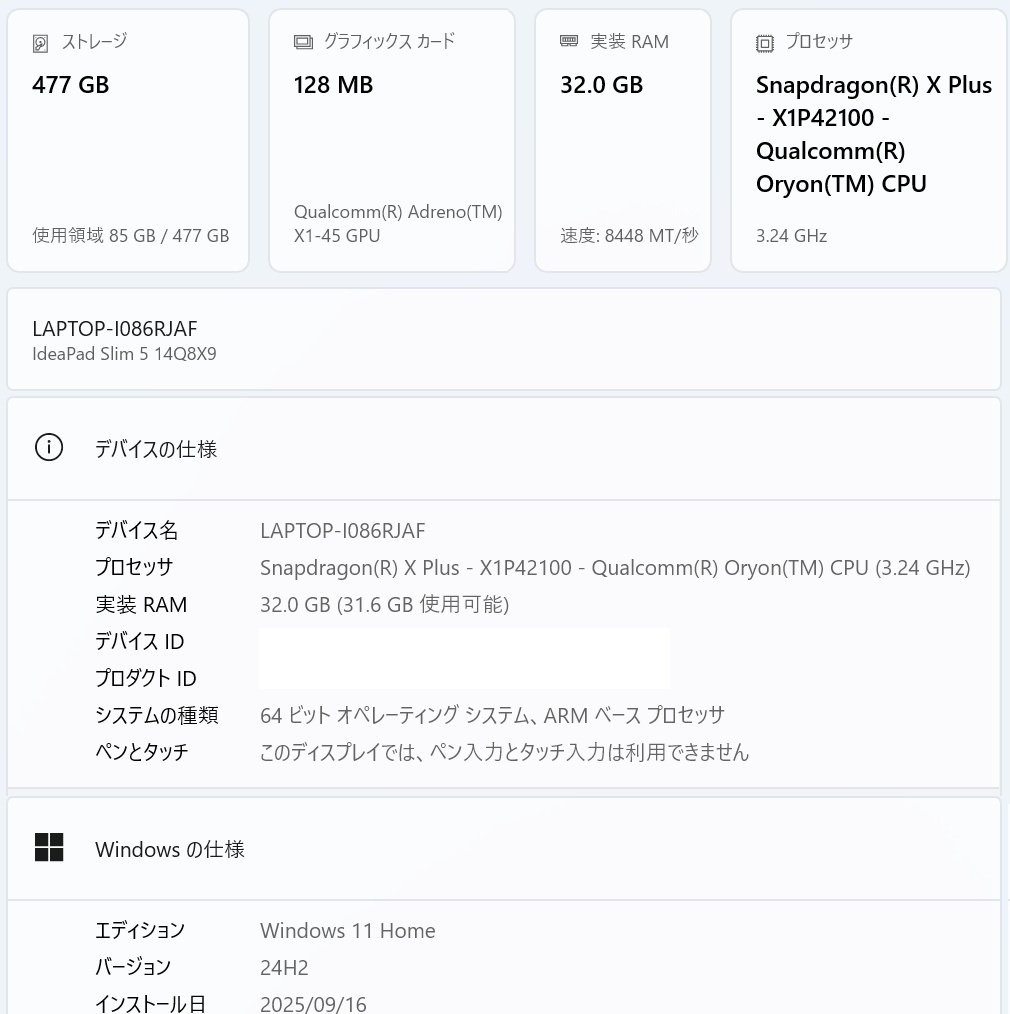Viewport: 1010px width, 1014px height.
Task: Click the info icon beside デバイスの仕様
Action: [49, 448]
